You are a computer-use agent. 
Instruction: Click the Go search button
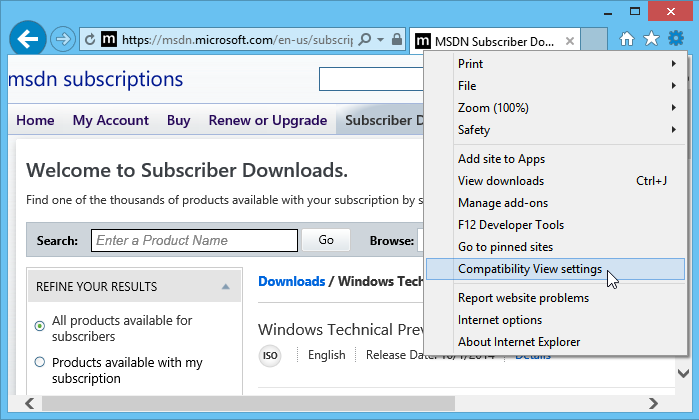pos(326,240)
